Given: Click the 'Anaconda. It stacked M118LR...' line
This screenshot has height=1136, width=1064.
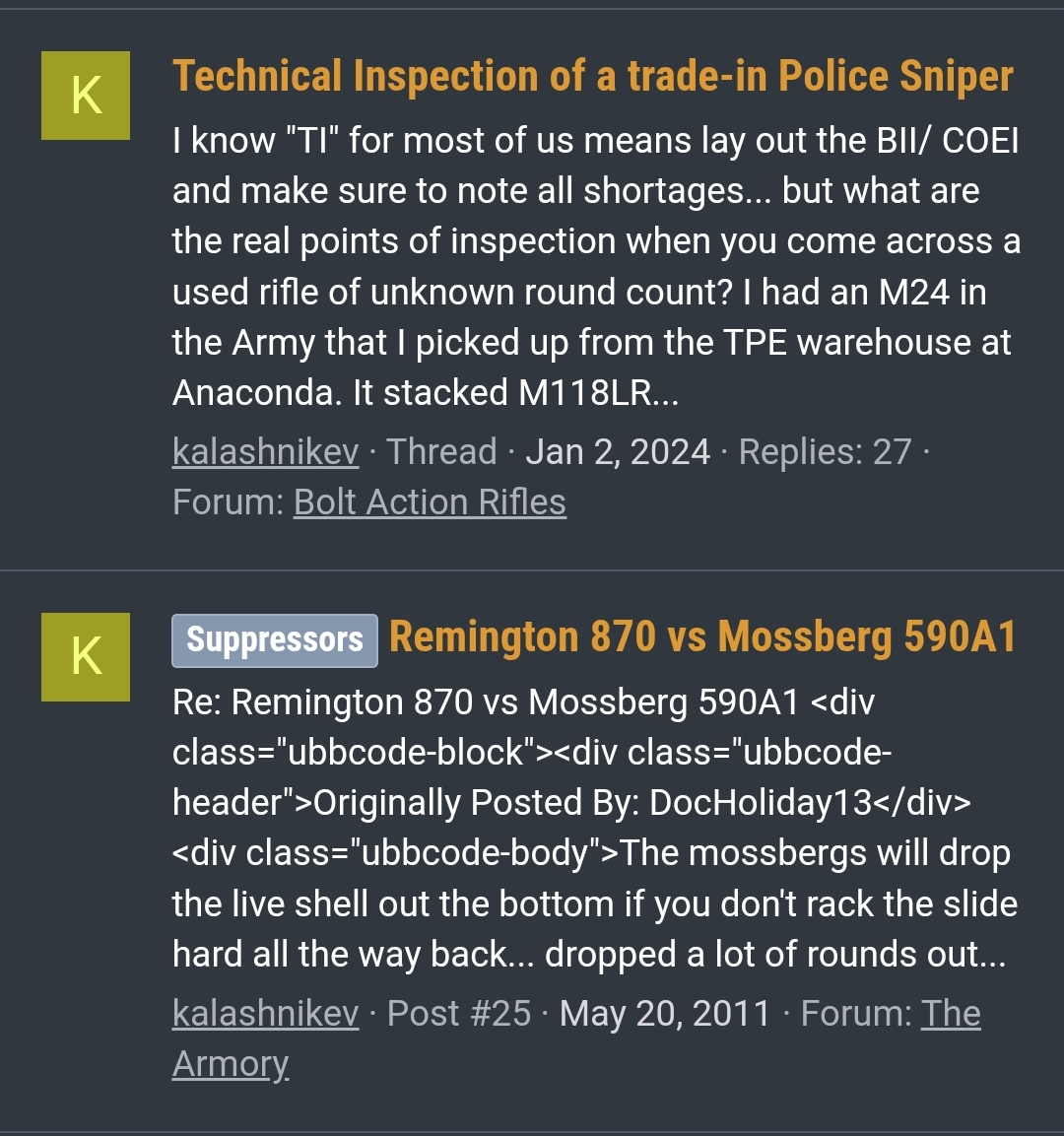Looking at the screenshot, I should click(x=426, y=393).
